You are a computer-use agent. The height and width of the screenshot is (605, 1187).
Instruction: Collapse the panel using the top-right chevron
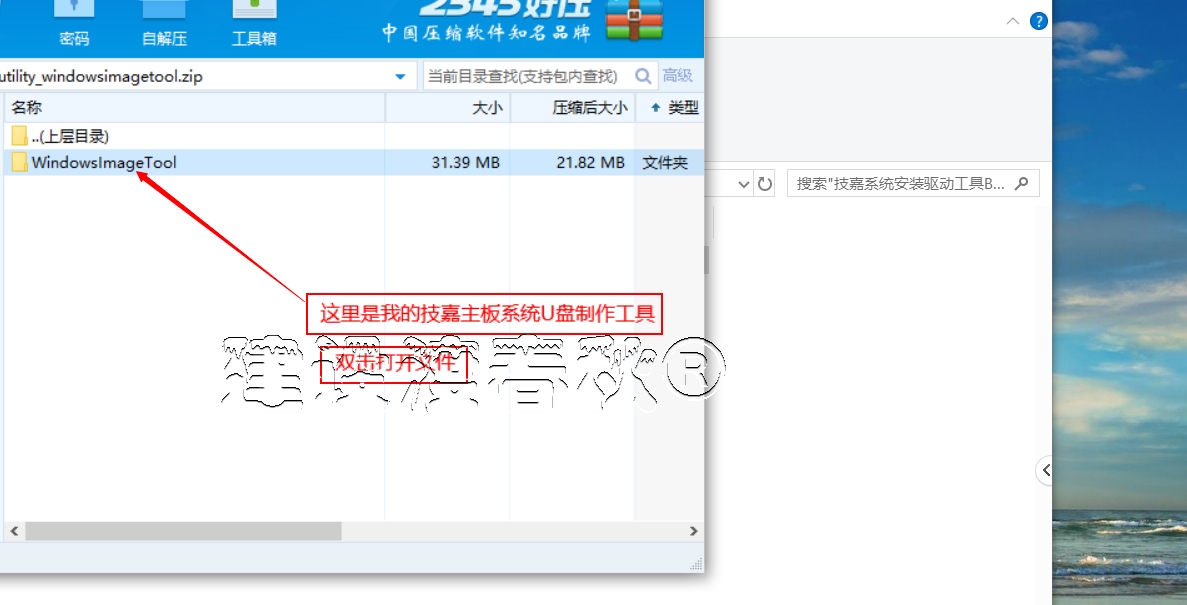point(1011,20)
